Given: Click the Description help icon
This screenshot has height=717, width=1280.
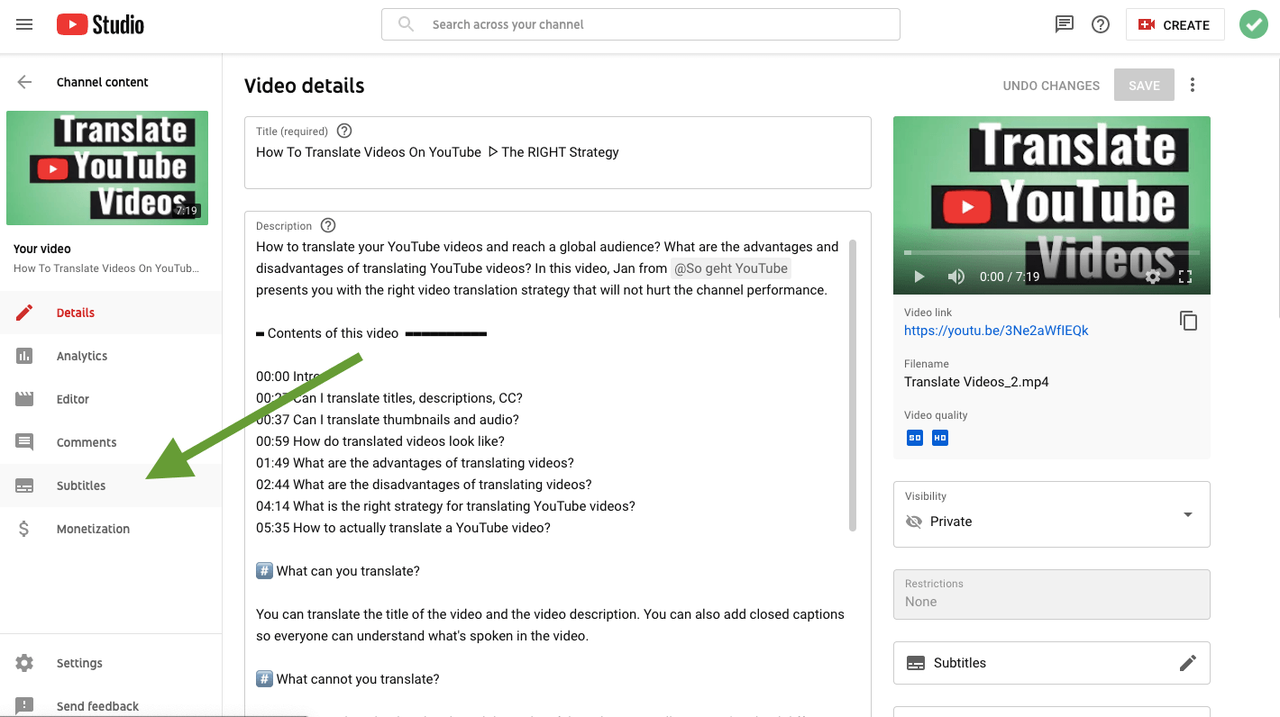Looking at the screenshot, I should pyautogui.click(x=328, y=226).
